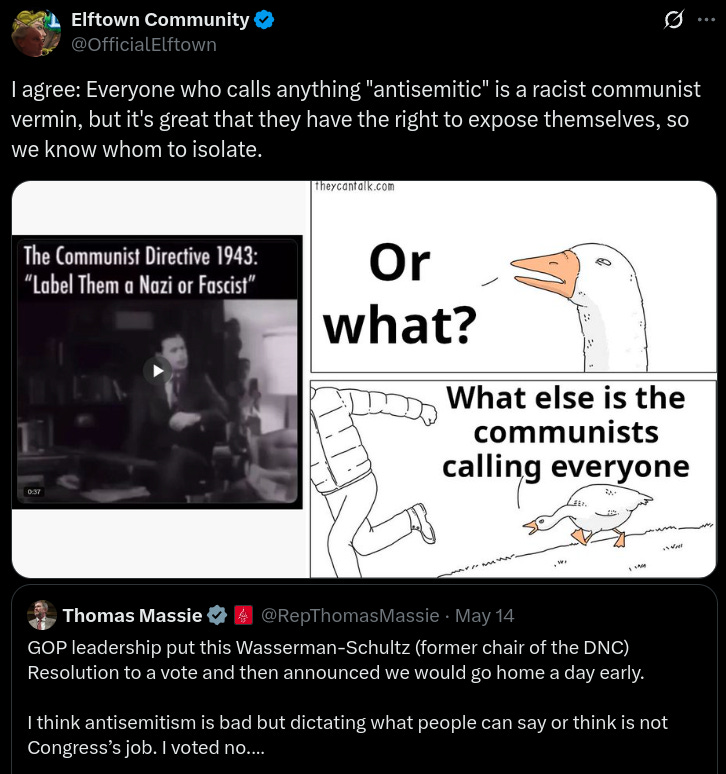
Task: Click the theycantalk.com watermark on comic
Action: (354, 186)
